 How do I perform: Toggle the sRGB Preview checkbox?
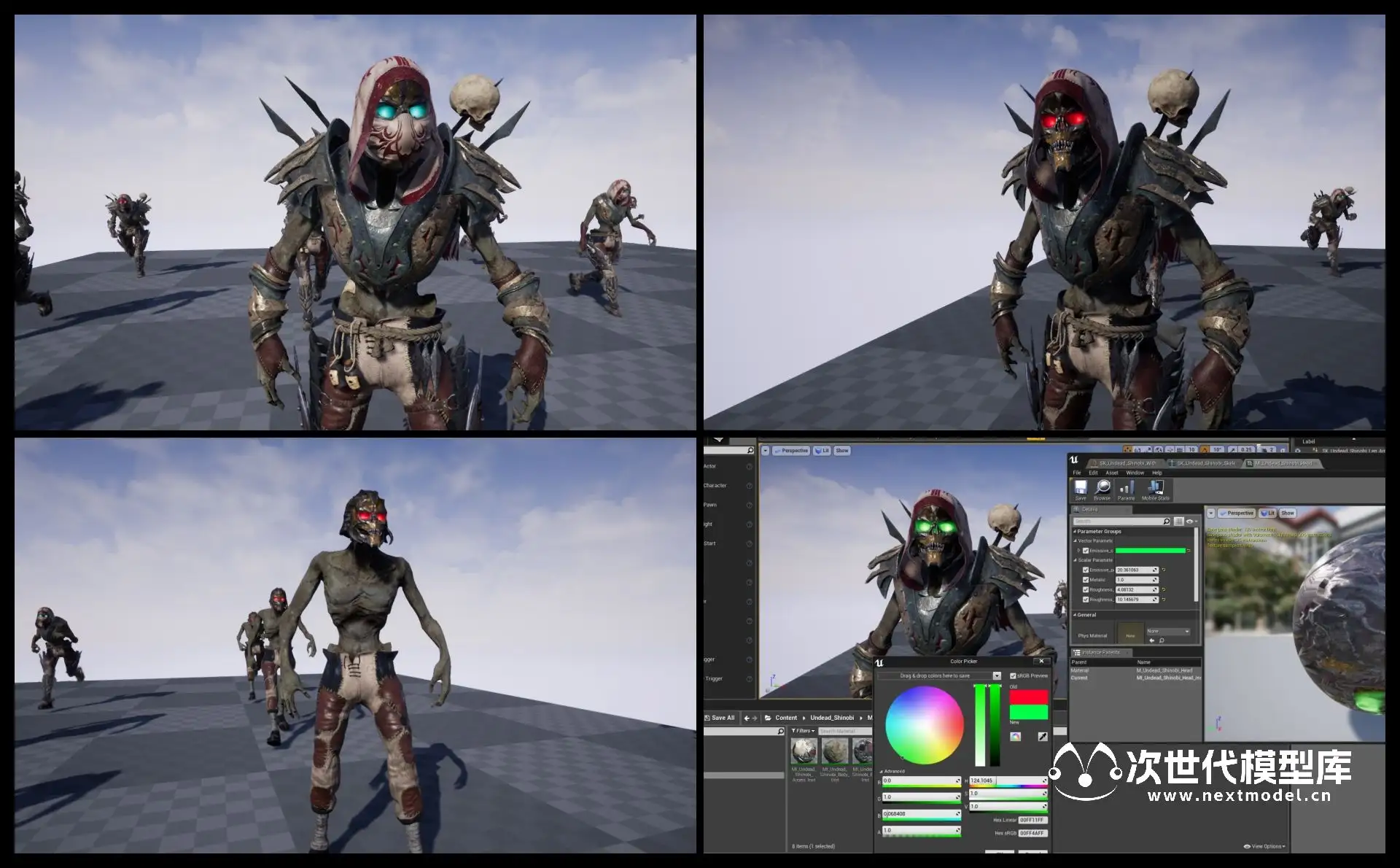(x=1013, y=676)
